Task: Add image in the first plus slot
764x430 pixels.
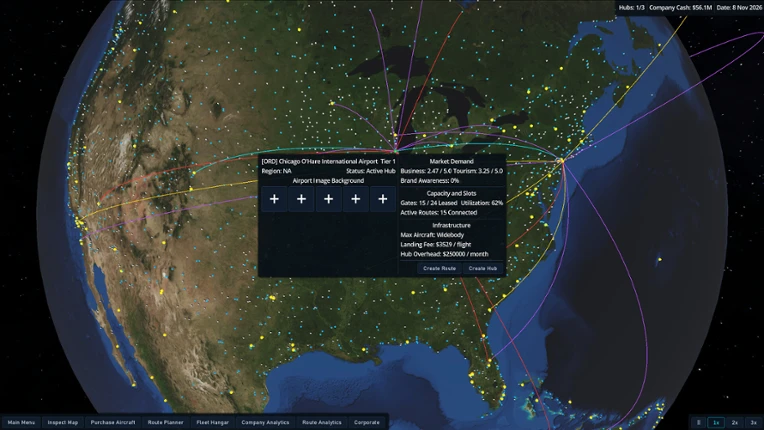Action: pyautogui.click(x=274, y=199)
